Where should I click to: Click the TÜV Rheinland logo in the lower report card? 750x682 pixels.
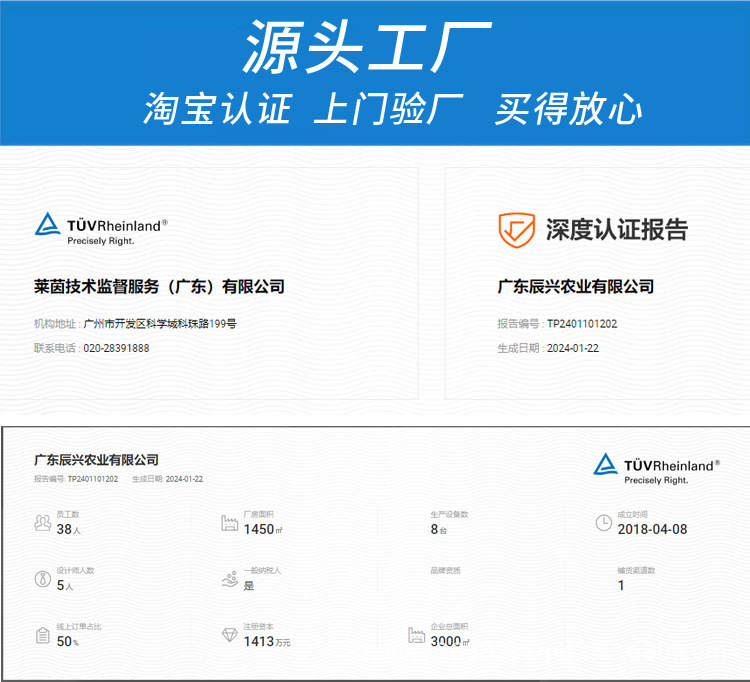click(x=656, y=469)
